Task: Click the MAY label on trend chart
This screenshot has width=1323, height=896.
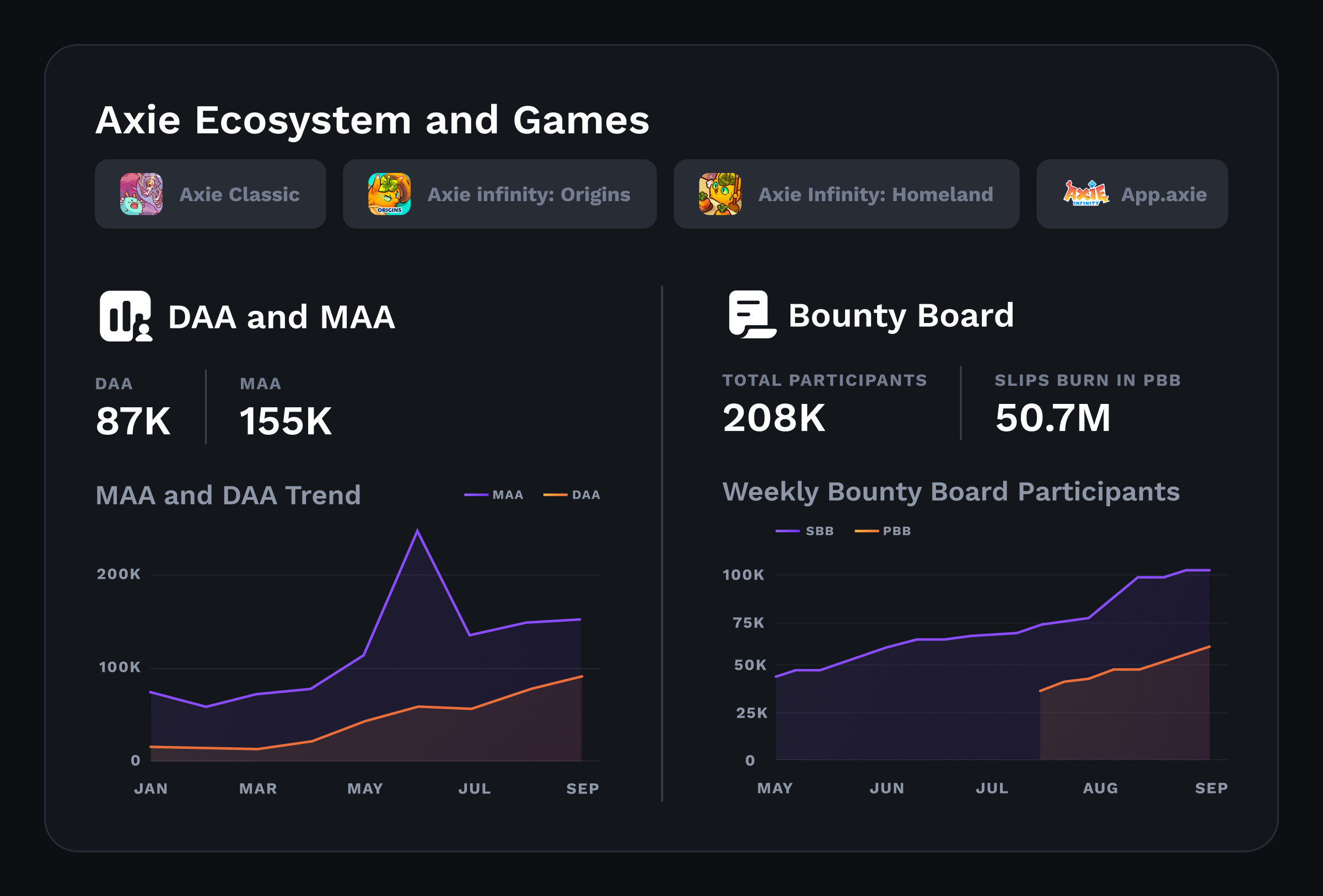Action: pyautogui.click(x=365, y=789)
